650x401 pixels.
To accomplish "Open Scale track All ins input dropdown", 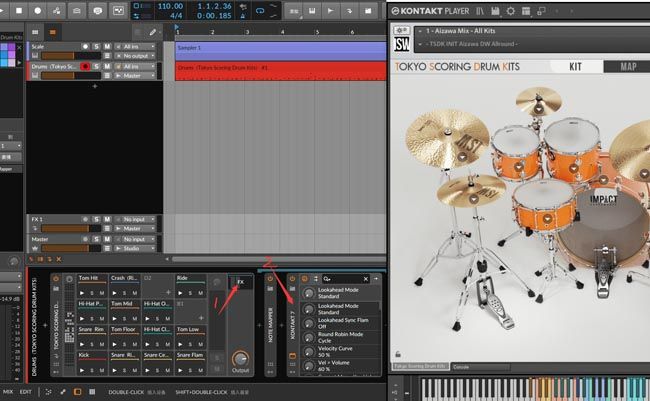I will point(135,46).
